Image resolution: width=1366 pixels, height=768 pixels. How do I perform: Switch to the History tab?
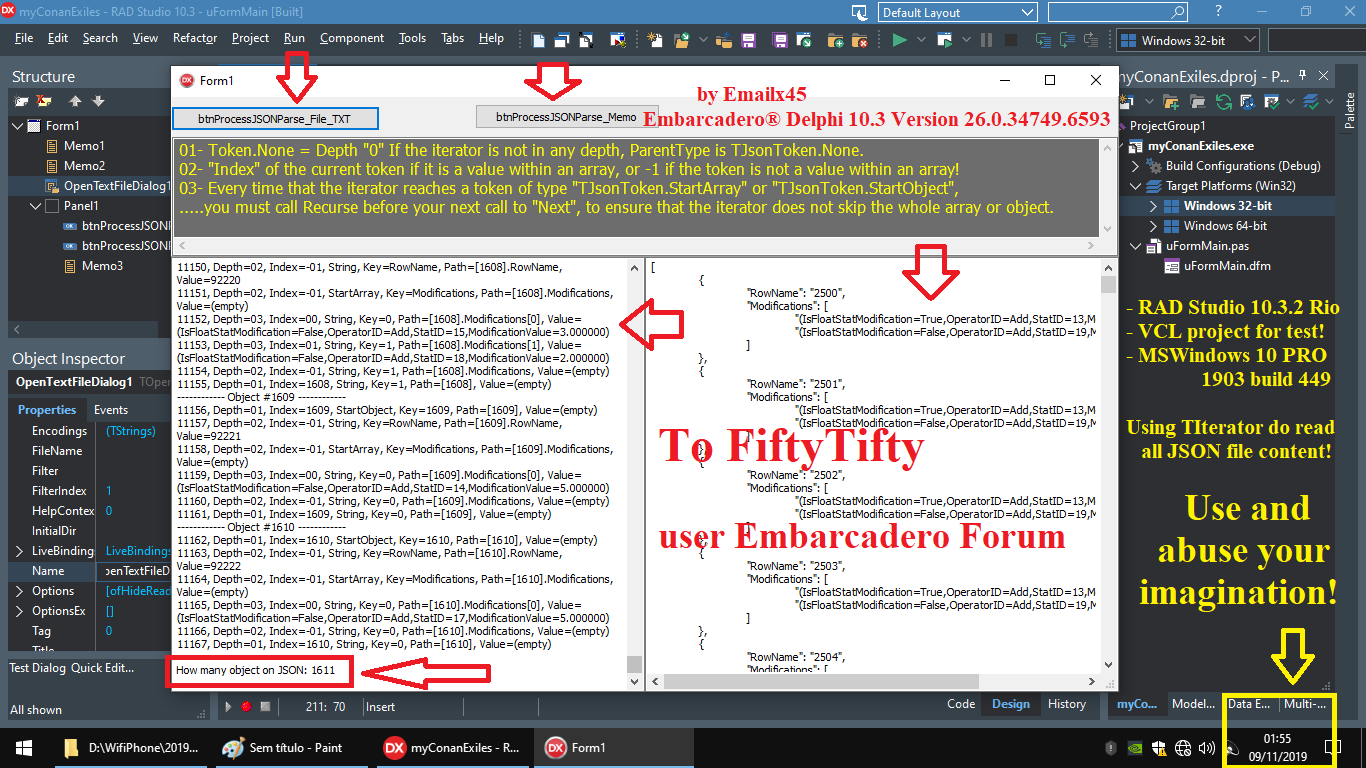click(x=1067, y=704)
